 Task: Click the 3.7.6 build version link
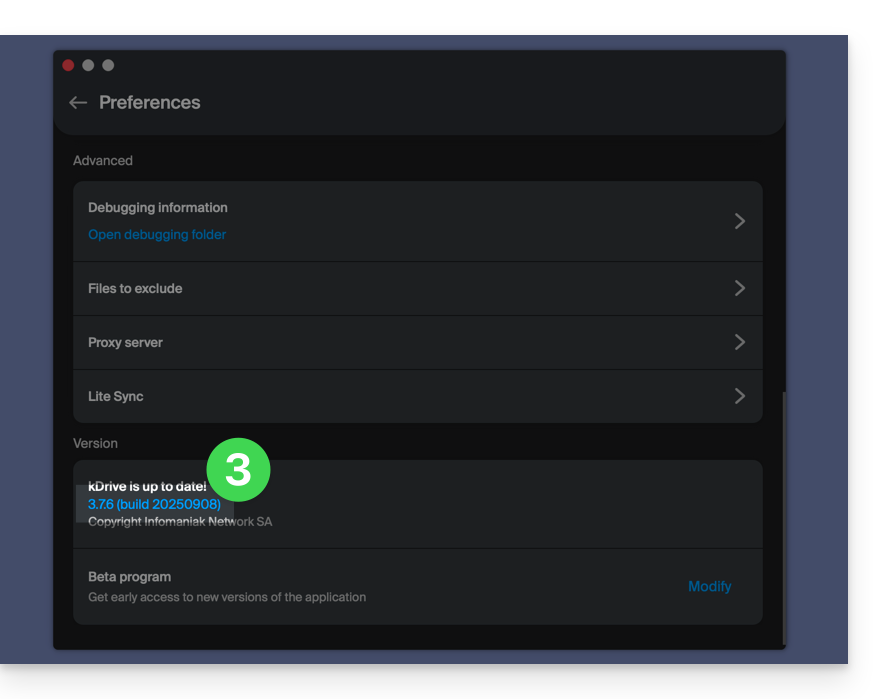pos(154,505)
